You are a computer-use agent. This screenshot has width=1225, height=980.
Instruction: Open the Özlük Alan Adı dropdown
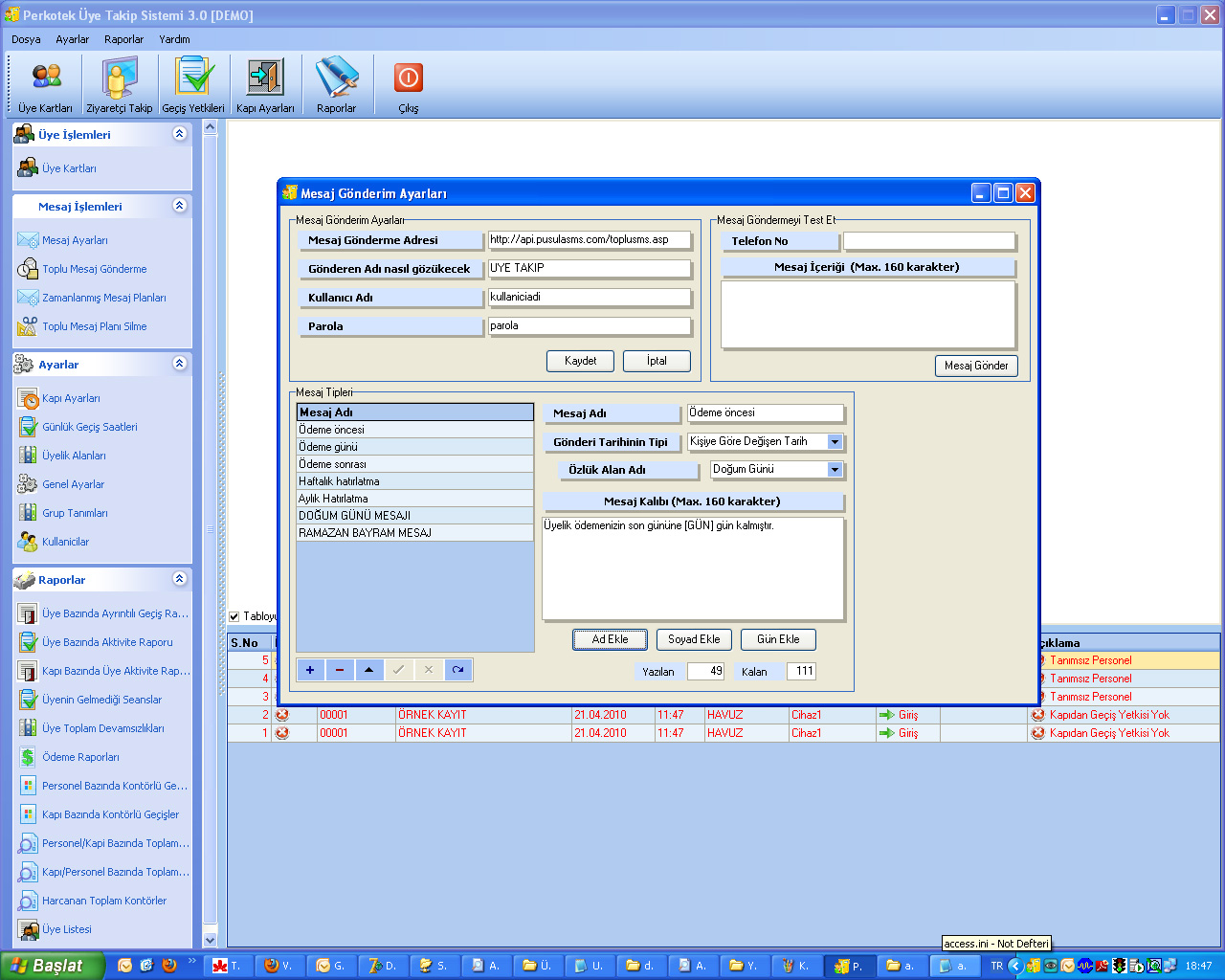(835, 470)
